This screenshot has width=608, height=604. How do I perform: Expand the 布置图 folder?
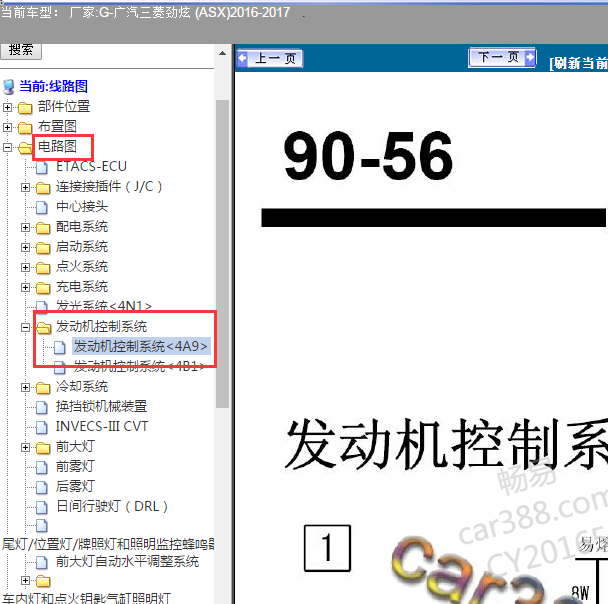[x=7, y=127]
